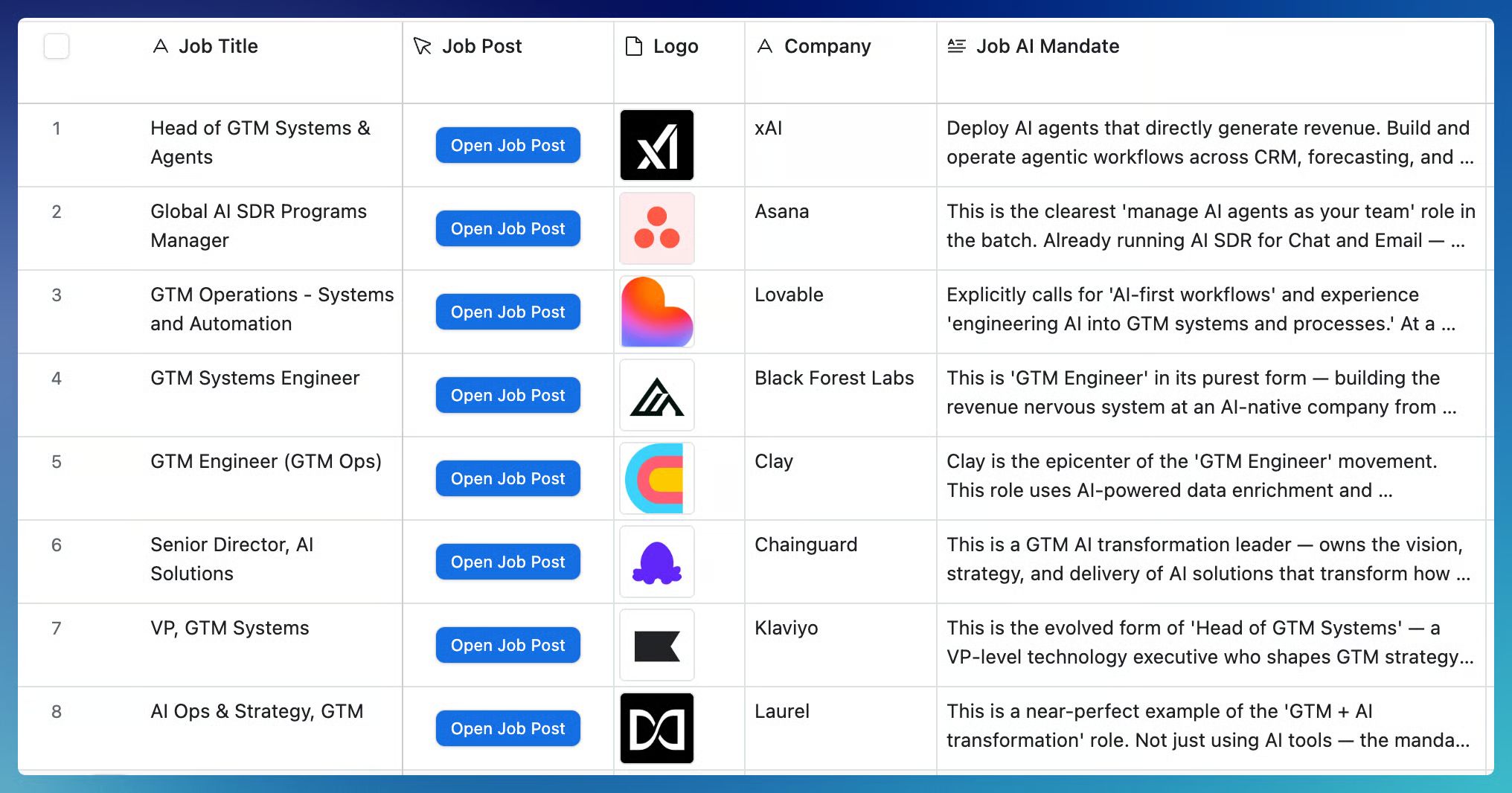Click the Asana three-dot logo

[x=656, y=228]
